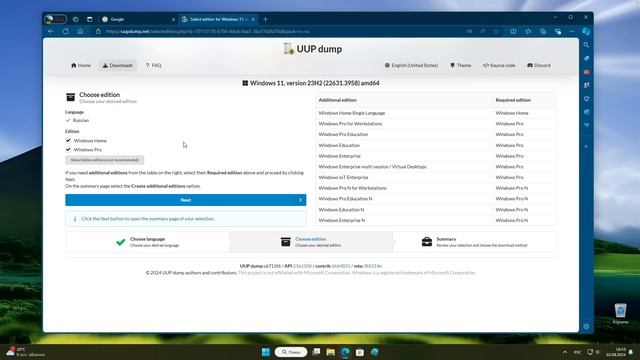
Task: Click Show hidden editions button
Action: 104,160
